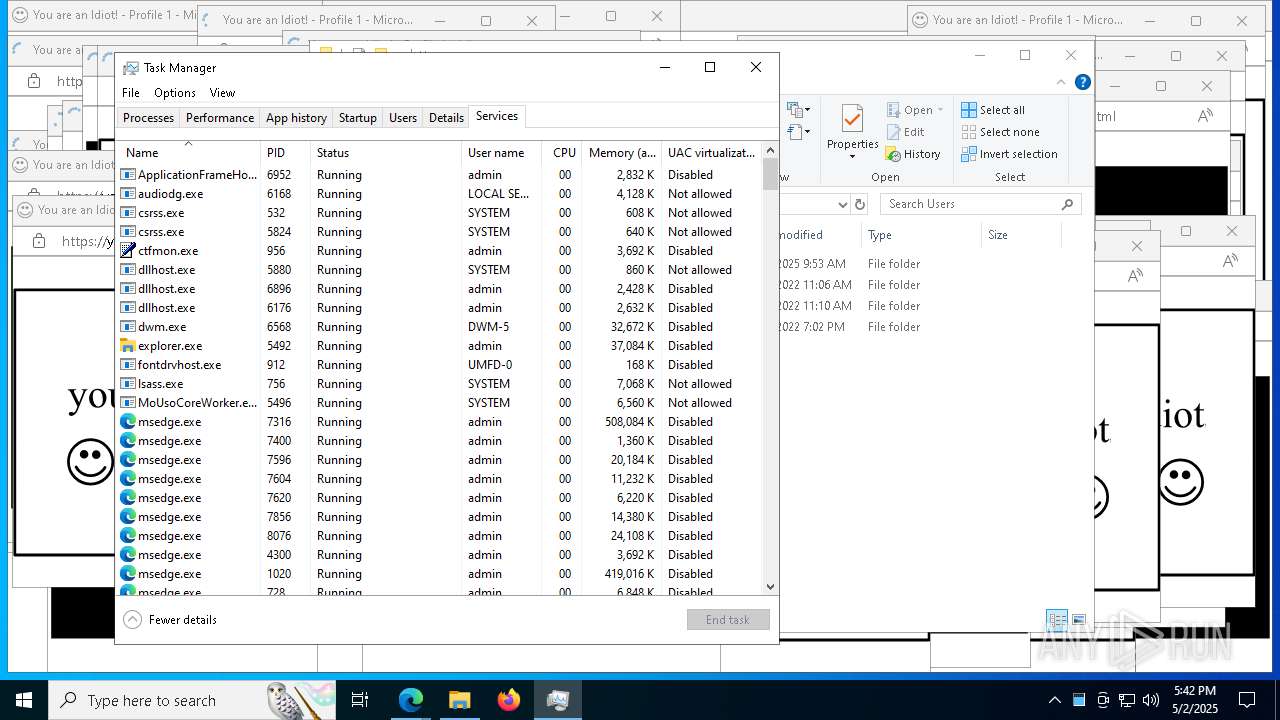Viewport: 1280px width, 720px height.
Task: Open Properties in the File Explorer ribbon
Action: (852, 132)
